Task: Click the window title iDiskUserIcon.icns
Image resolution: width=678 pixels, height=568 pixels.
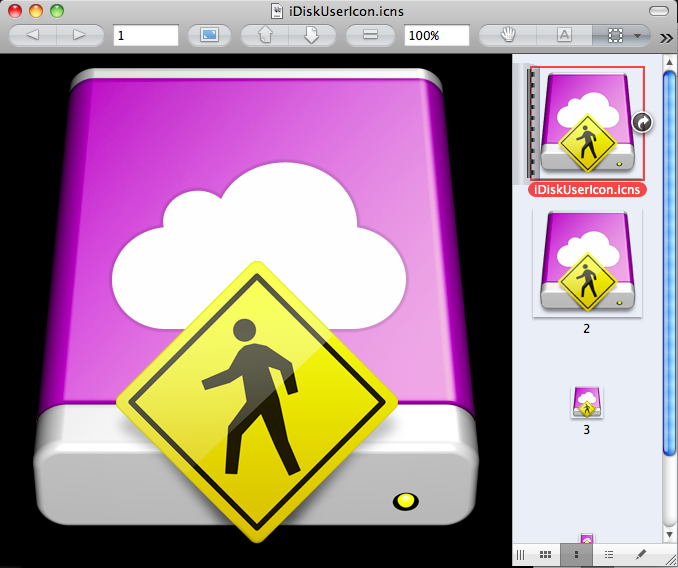Action: 346,11
